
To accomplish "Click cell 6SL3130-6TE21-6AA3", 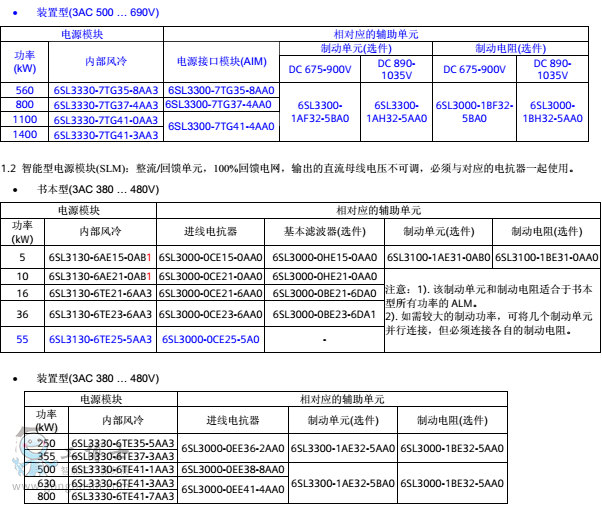I will (x=100, y=293).
